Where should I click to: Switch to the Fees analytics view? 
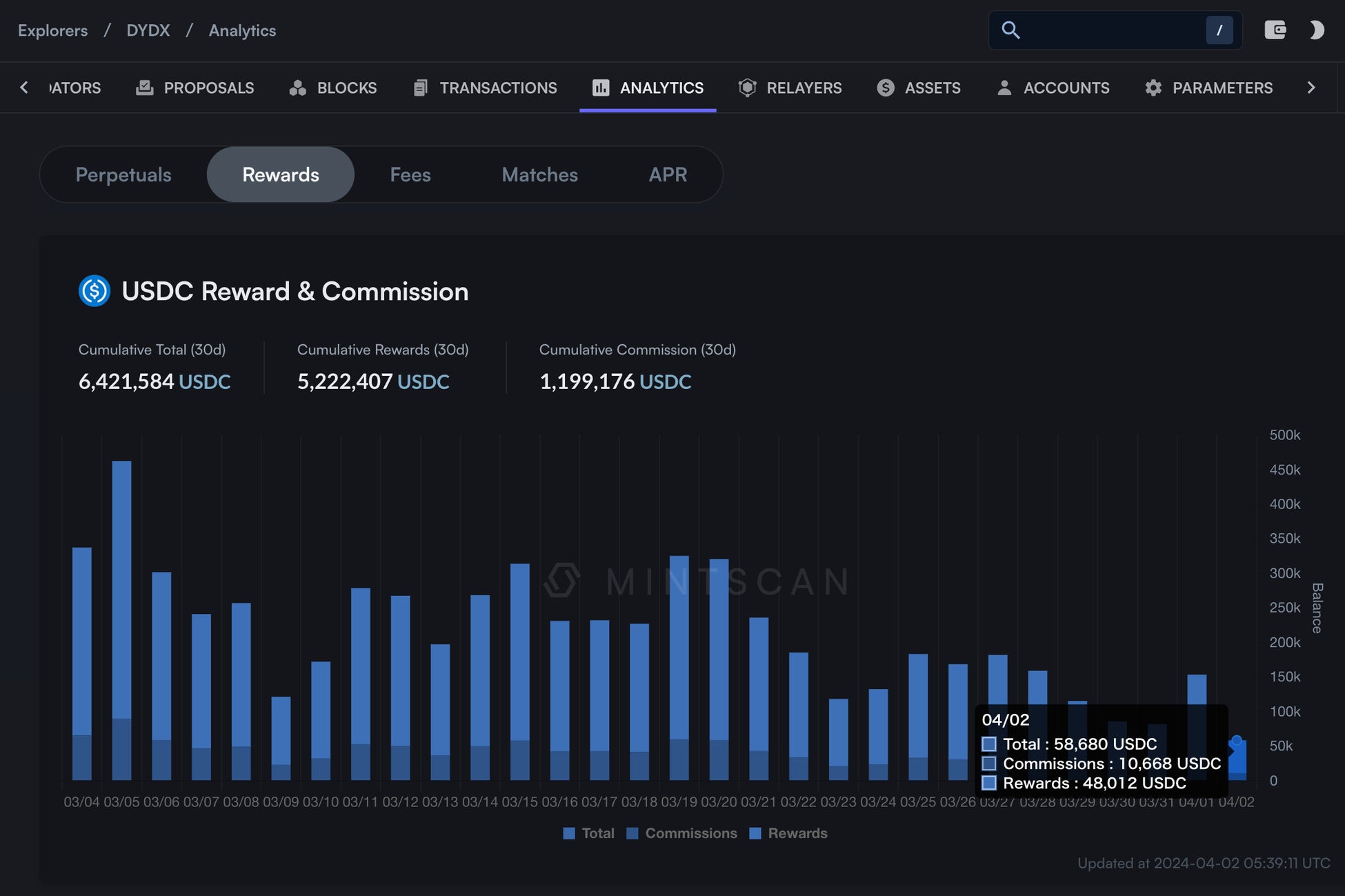[410, 175]
